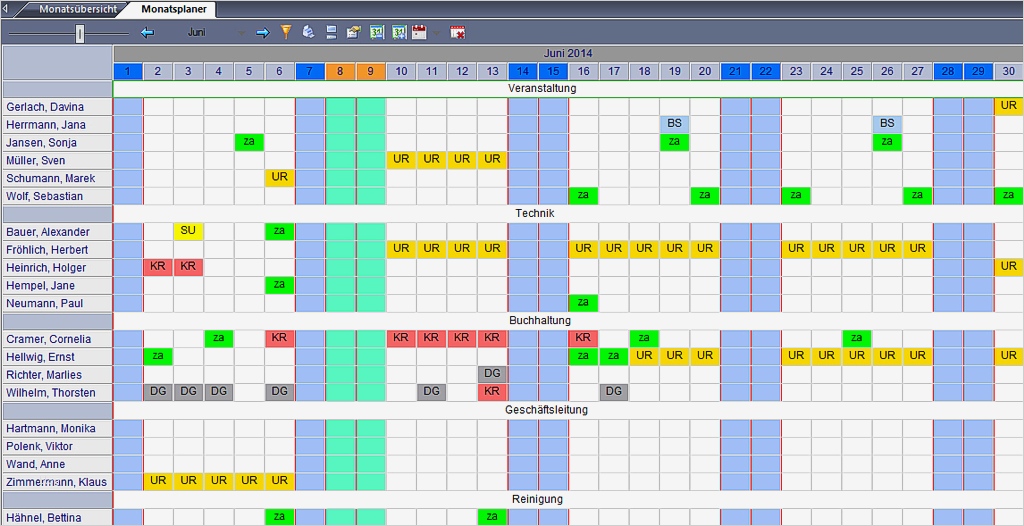1024x526 pixels.
Task: Click the Juni 2014 month header
Action: coord(568,54)
